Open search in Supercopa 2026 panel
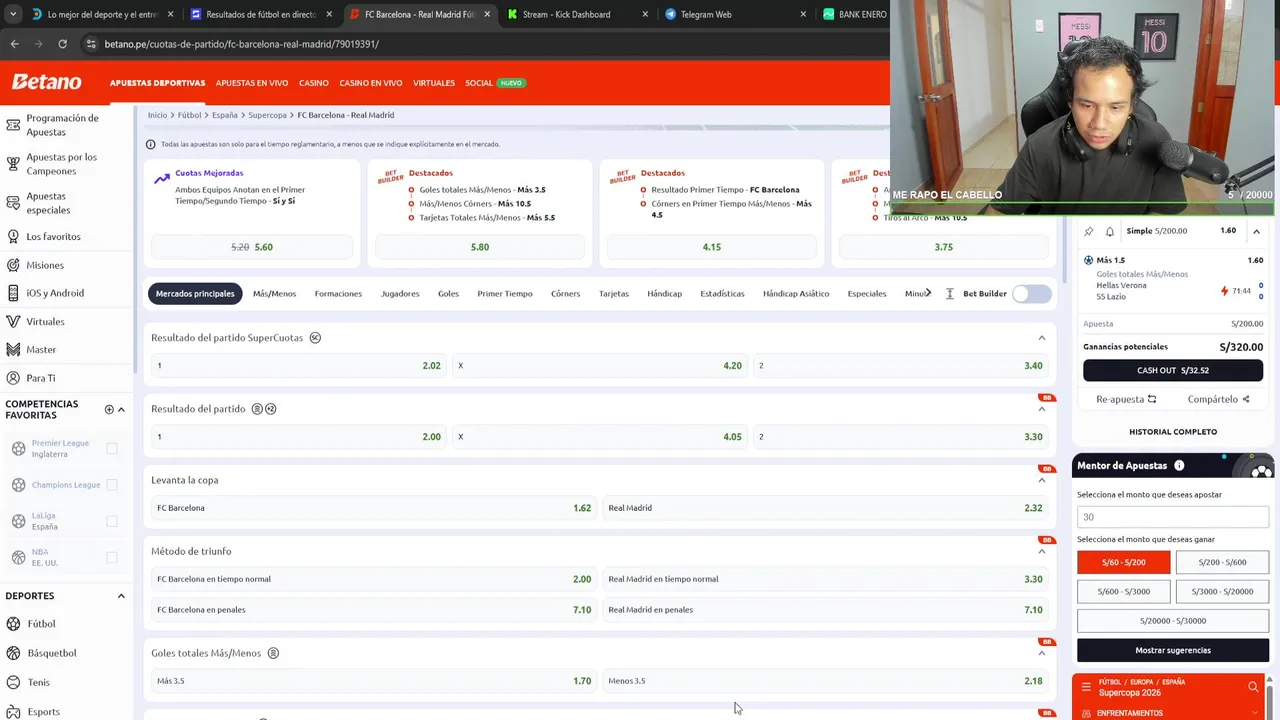The height and width of the screenshot is (720, 1280). coord(1253,687)
